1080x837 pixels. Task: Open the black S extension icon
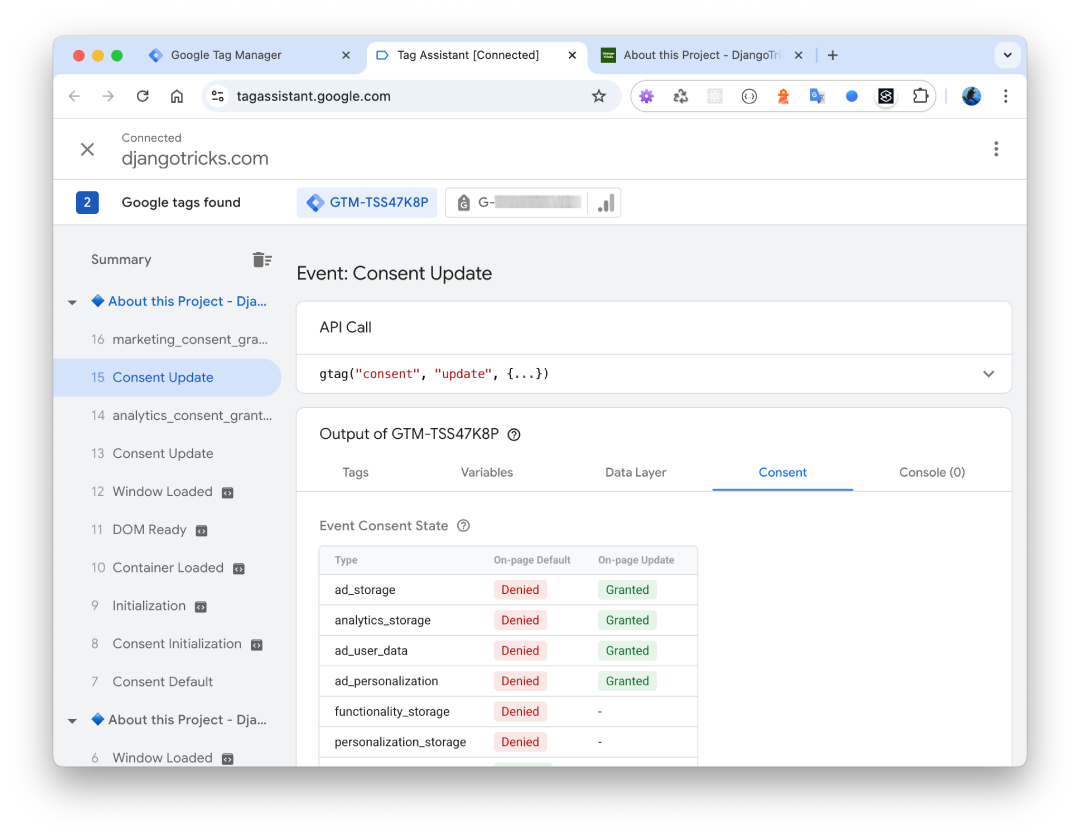tap(886, 96)
